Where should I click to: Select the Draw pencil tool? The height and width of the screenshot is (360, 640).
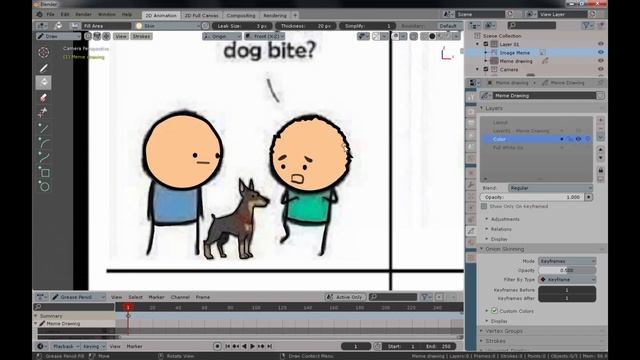click(44, 68)
